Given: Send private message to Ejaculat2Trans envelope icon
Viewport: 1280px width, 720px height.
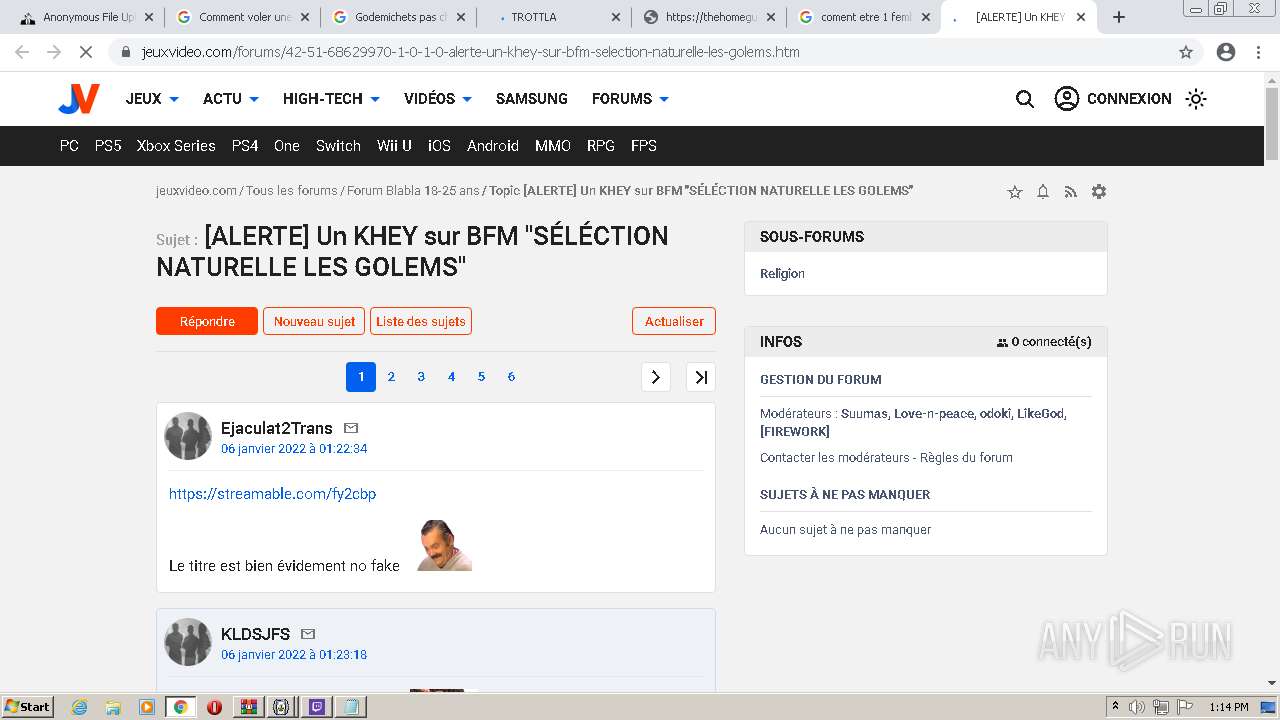Looking at the screenshot, I should pos(351,428).
